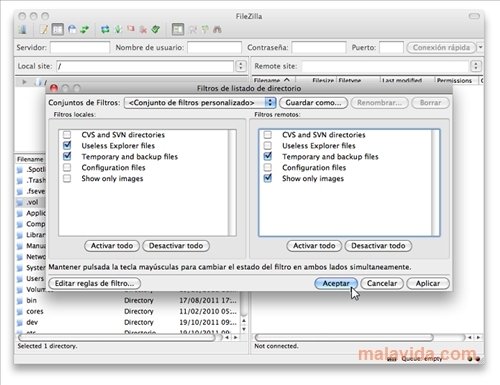Expand the root folder in local tree

[x=24, y=82]
